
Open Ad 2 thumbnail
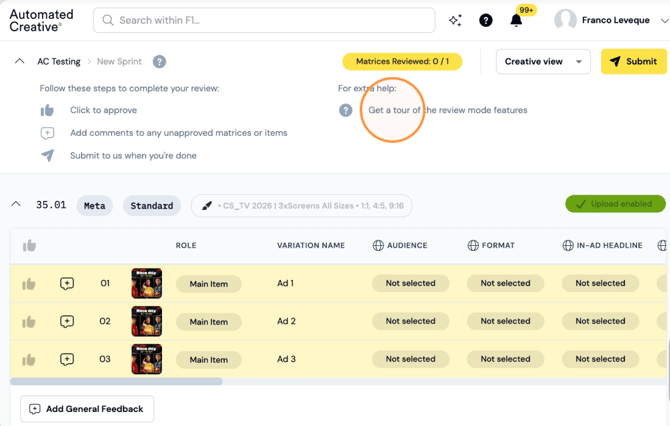point(147,321)
